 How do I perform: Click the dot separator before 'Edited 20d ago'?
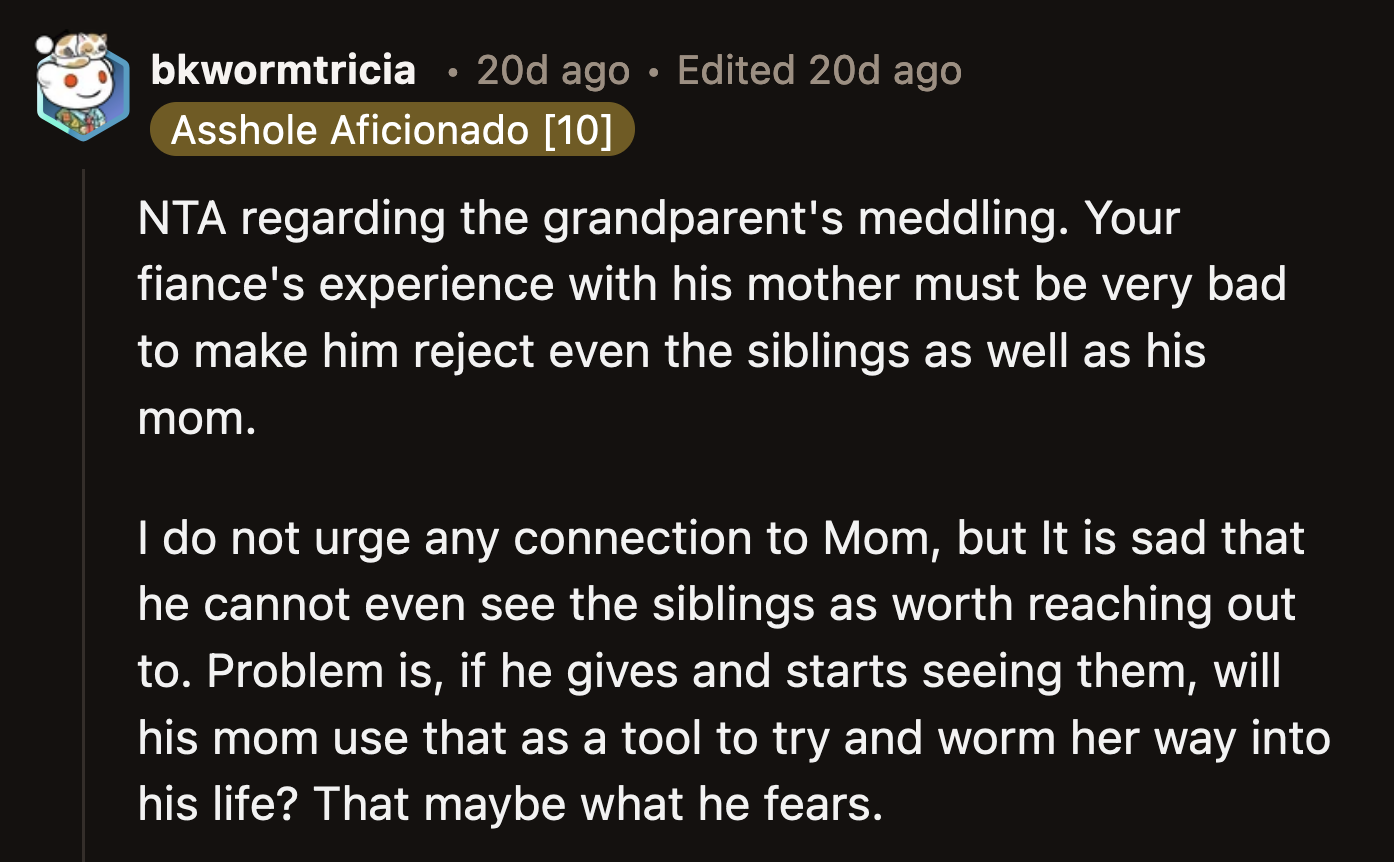pos(654,71)
